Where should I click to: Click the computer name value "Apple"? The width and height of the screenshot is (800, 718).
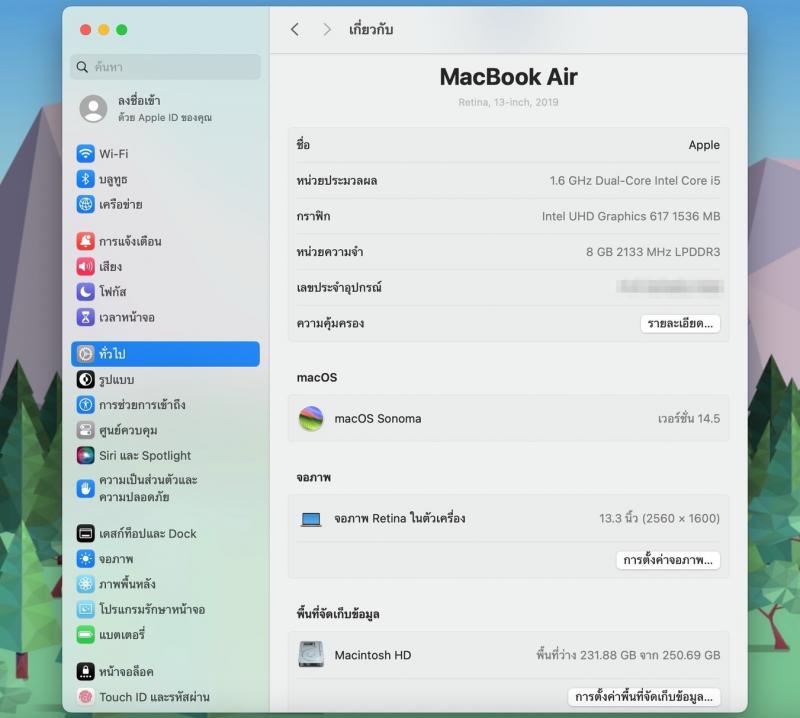pyautogui.click(x=704, y=145)
